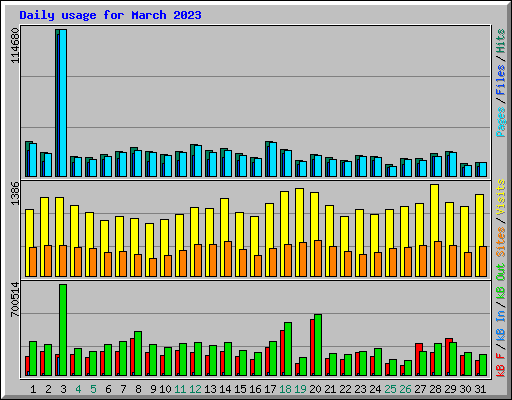Click the 'Visits' legend label
Image resolution: width=512 pixels, height=400 pixels.
(501, 197)
